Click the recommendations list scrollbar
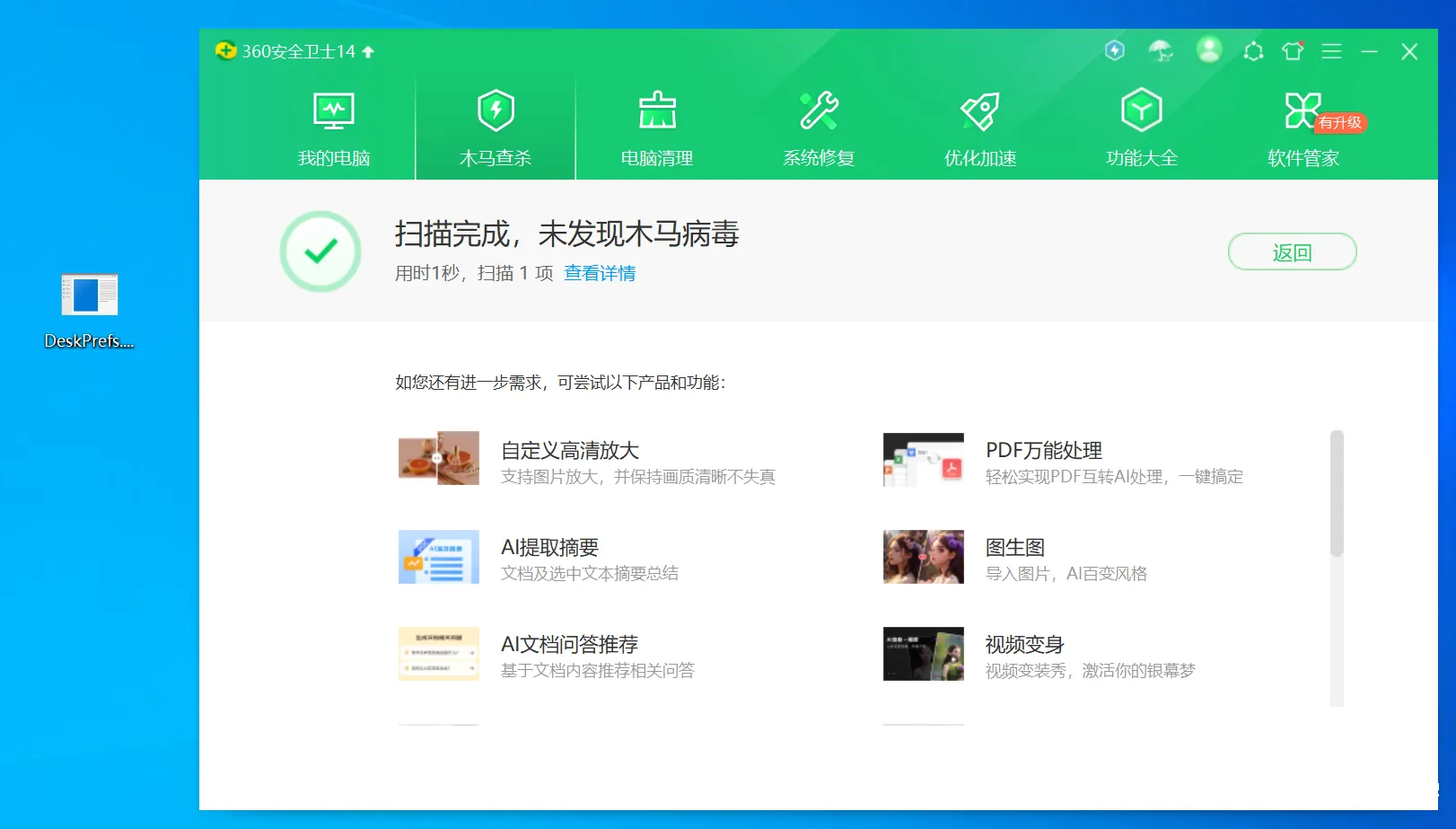 click(1337, 493)
